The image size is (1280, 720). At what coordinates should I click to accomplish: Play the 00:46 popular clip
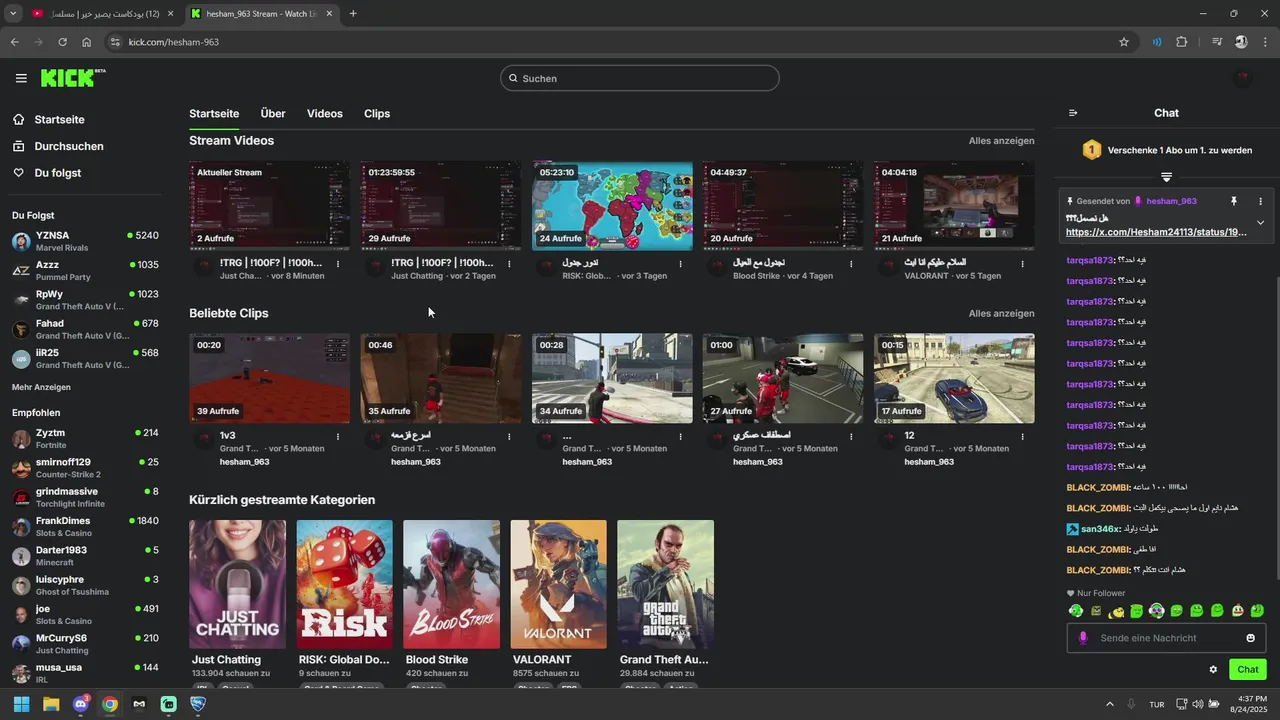point(440,378)
